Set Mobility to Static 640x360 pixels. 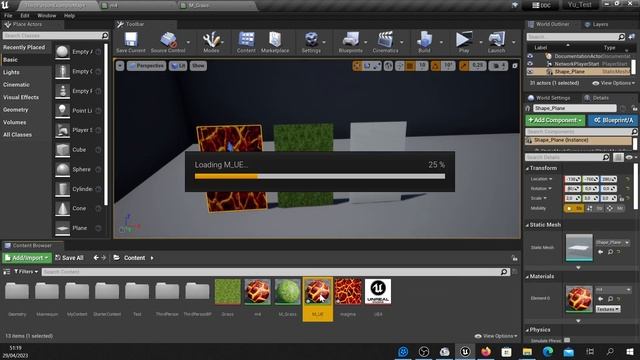click(x=573, y=209)
